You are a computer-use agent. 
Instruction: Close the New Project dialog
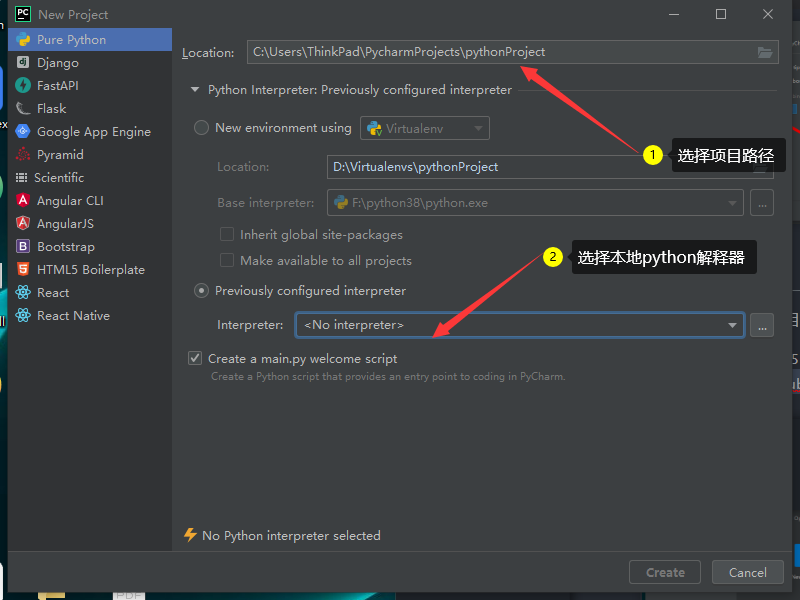pyautogui.click(x=768, y=14)
